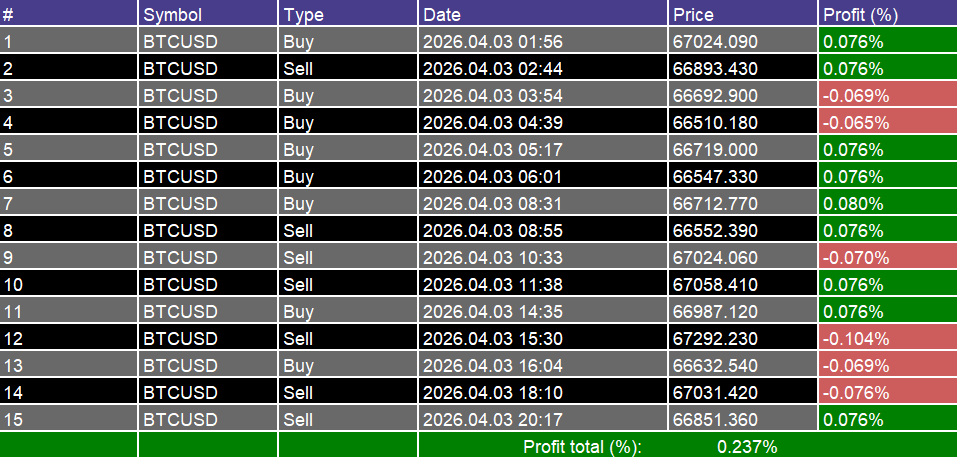This screenshot has width=957, height=457.
Task: Select the price 66510.180 in row 4
Action: (x=716, y=123)
